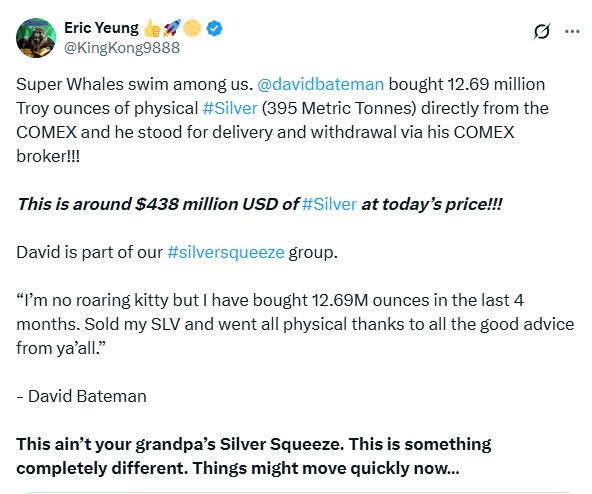Image resolution: width=592 pixels, height=494 pixels.
Task: Click the '– David Bateman' signature line
Action: coord(81,397)
